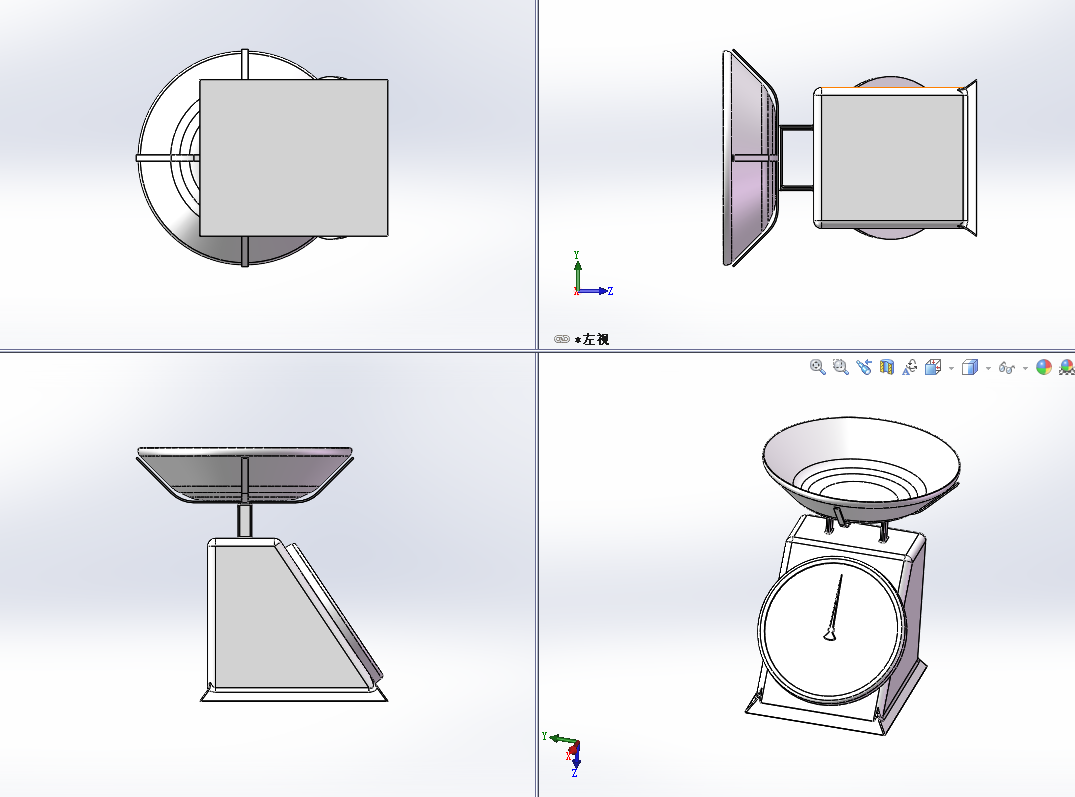Screen dimensions: 1075x797
Task: Click the Zoom to Fit icon
Action: (817, 367)
